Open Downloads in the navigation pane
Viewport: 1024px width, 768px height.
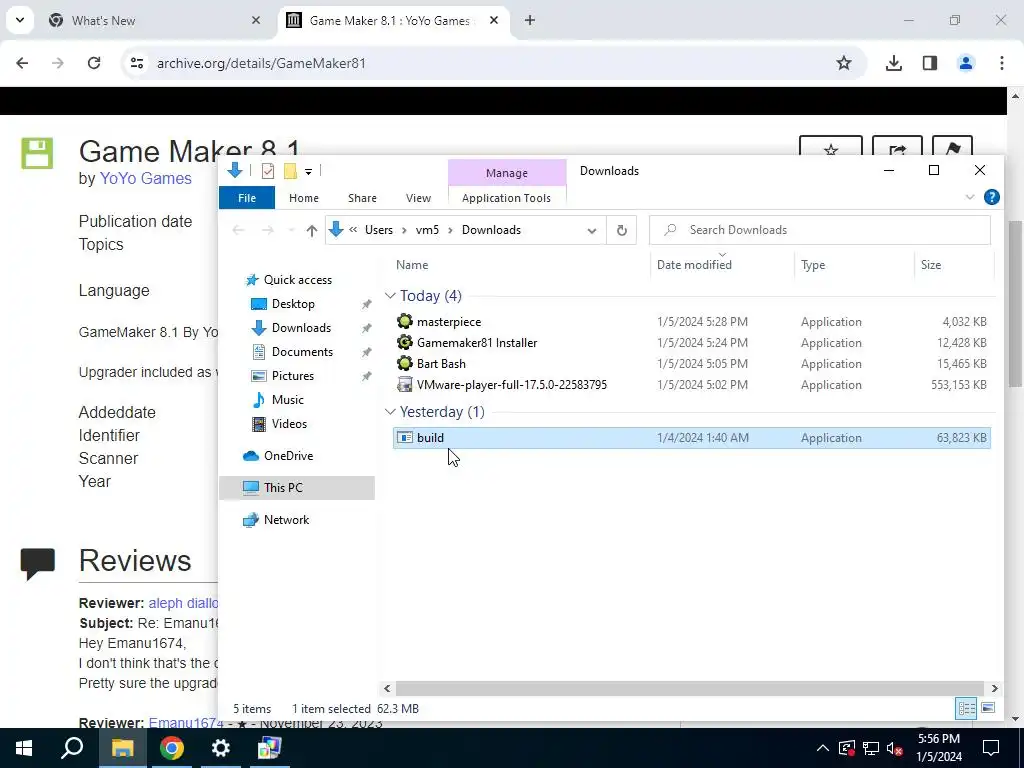(x=301, y=328)
